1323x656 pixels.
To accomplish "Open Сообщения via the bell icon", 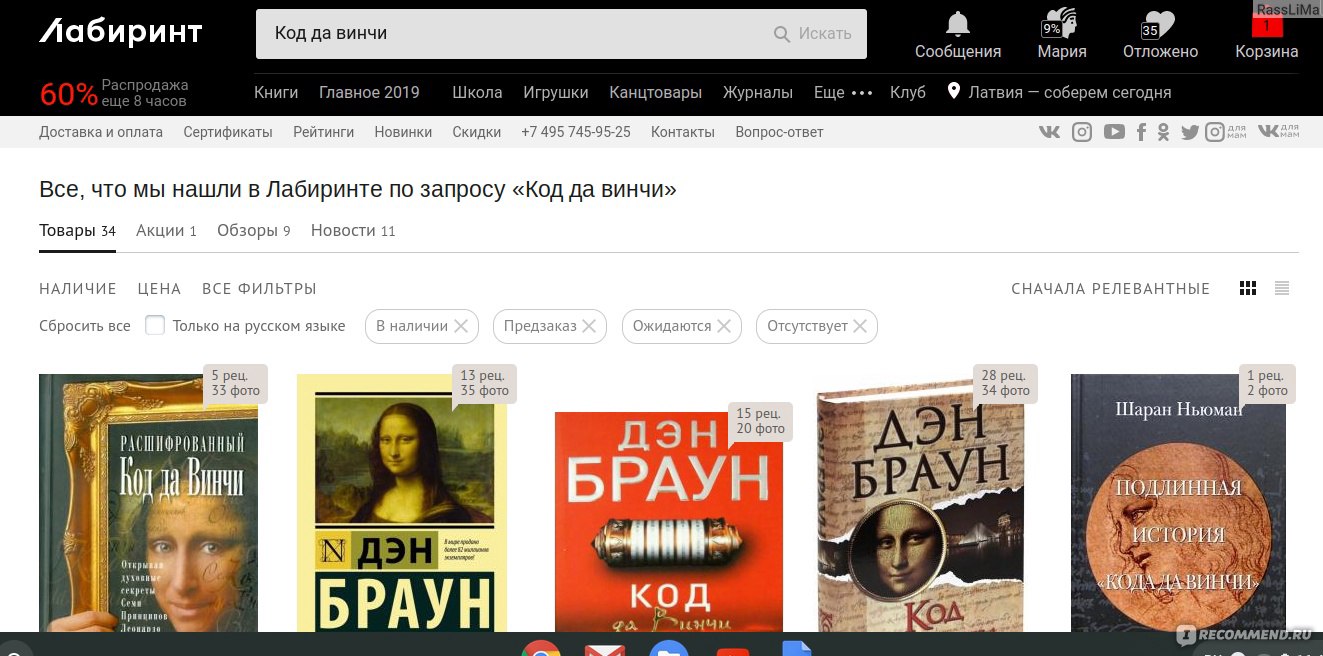I will click(958, 24).
